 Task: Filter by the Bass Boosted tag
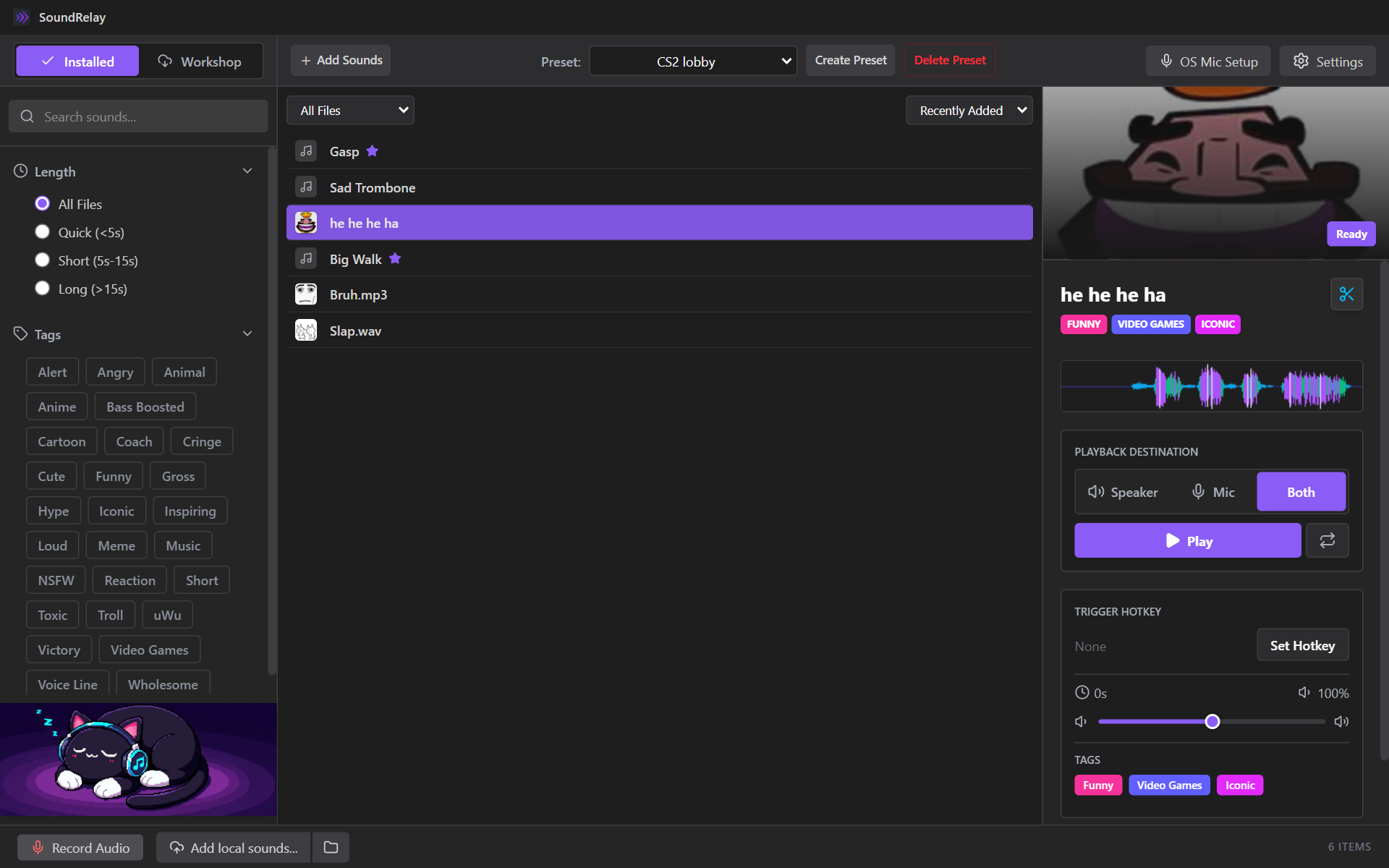click(145, 407)
